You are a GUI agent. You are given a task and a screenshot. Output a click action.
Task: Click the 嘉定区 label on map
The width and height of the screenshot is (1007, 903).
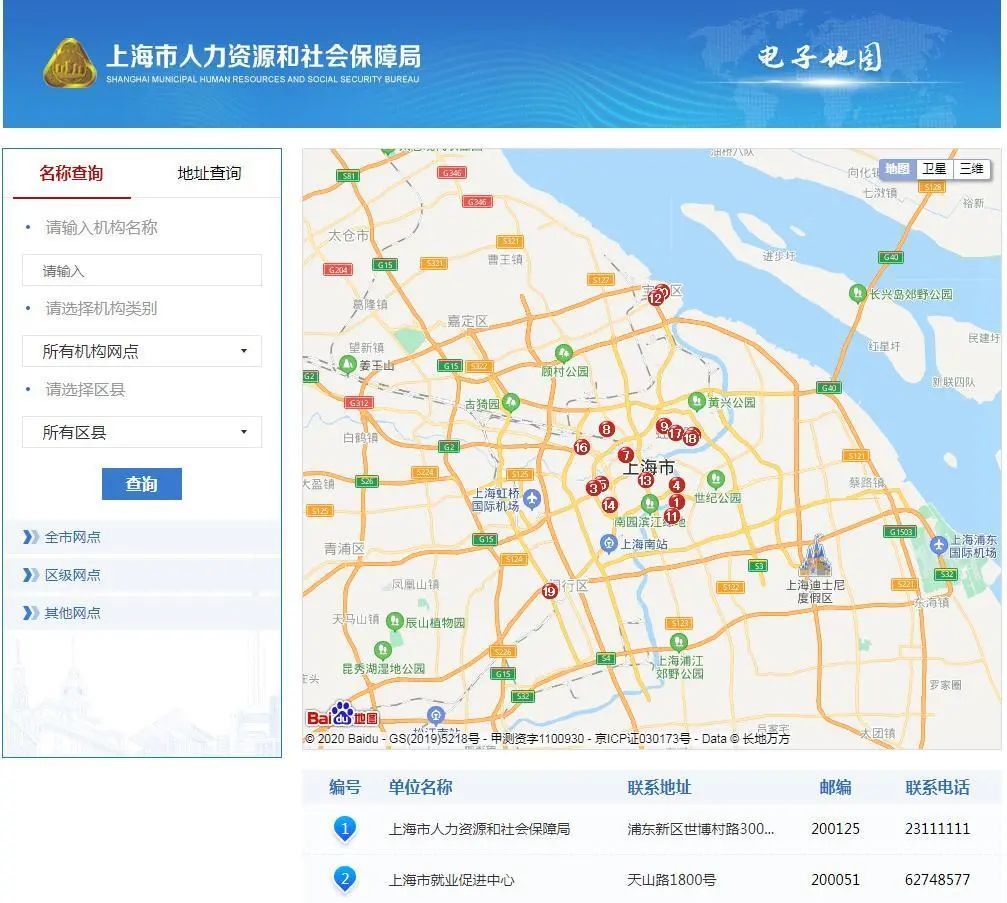click(x=468, y=321)
